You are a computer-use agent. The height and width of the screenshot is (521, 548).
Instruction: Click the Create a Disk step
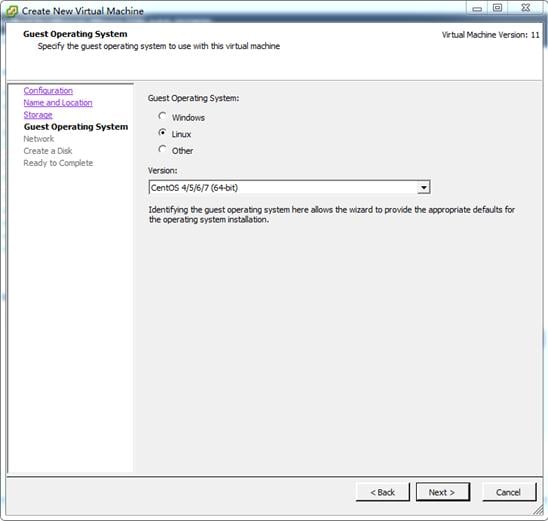point(48,151)
